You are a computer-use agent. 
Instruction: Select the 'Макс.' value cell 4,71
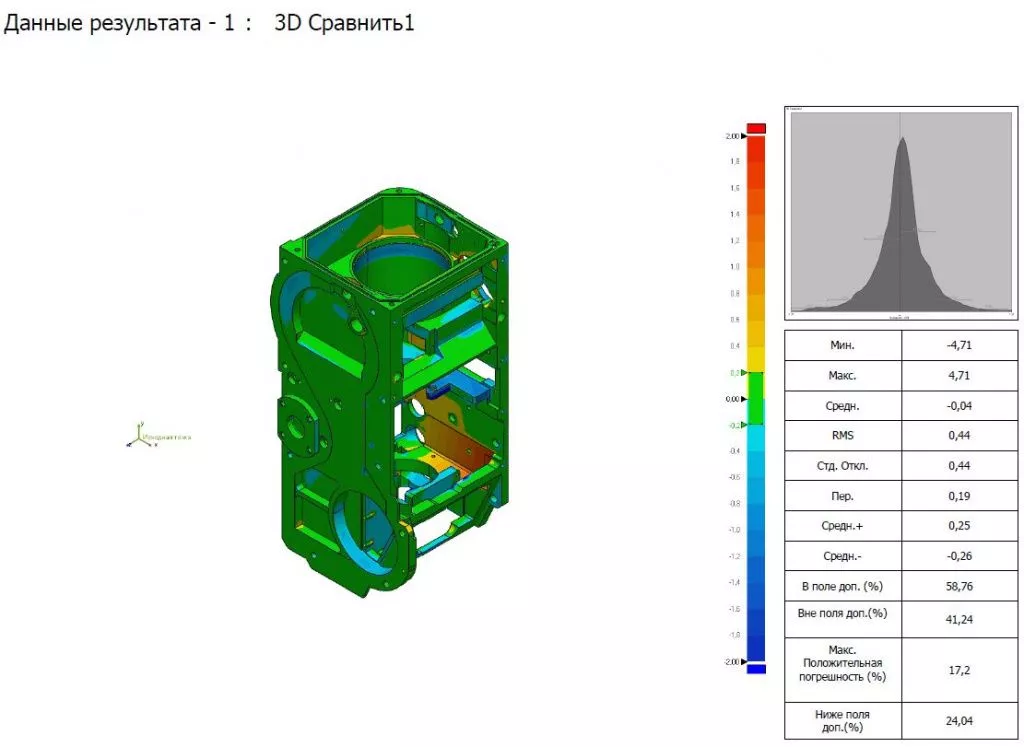(x=959, y=376)
